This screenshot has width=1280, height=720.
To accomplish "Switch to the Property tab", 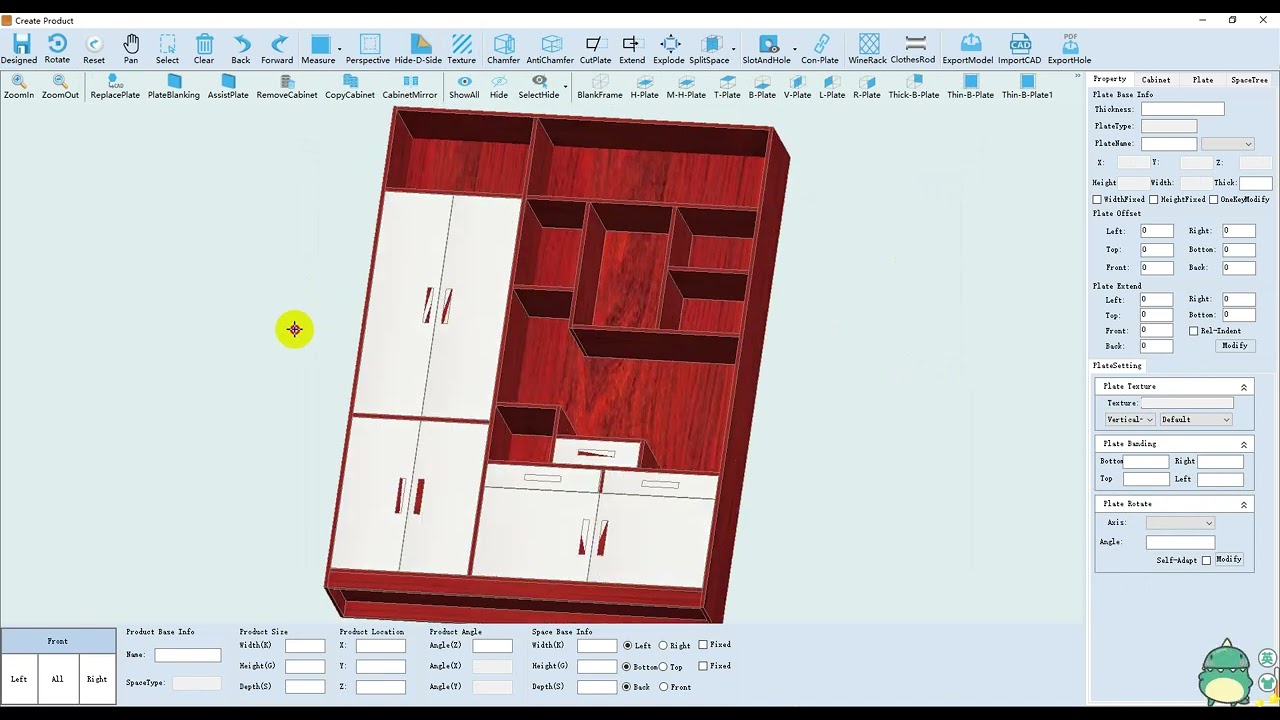I will 1109,79.
